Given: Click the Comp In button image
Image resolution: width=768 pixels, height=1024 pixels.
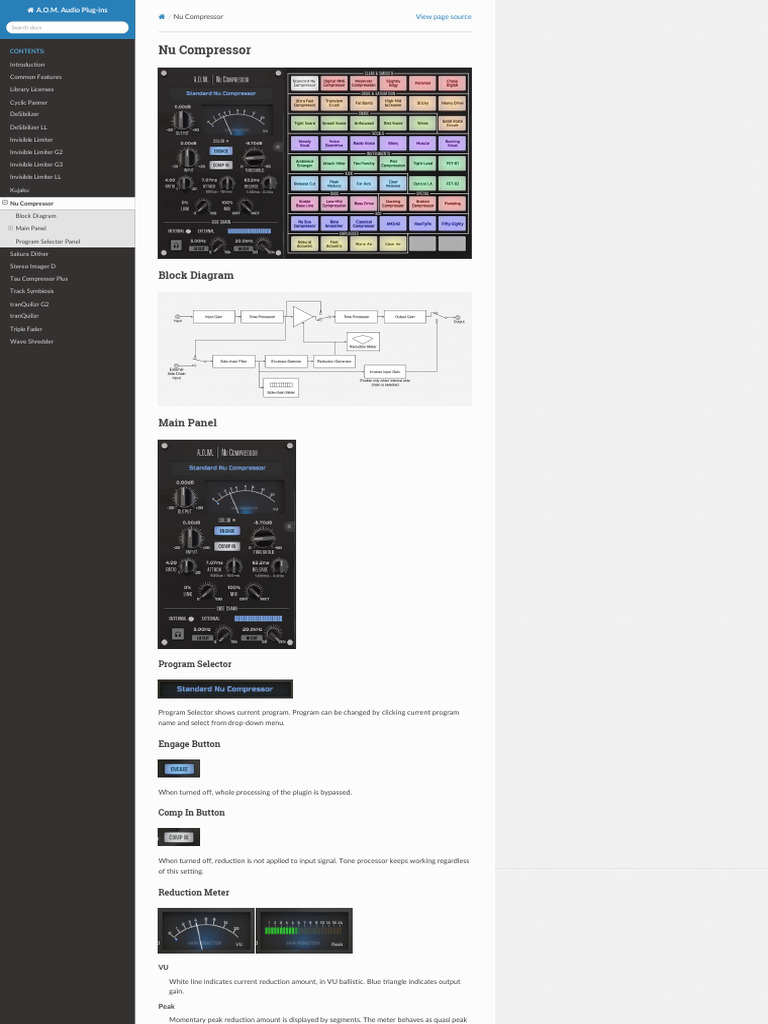Looking at the screenshot, I should pyautogui.click(x=179, y=837).
